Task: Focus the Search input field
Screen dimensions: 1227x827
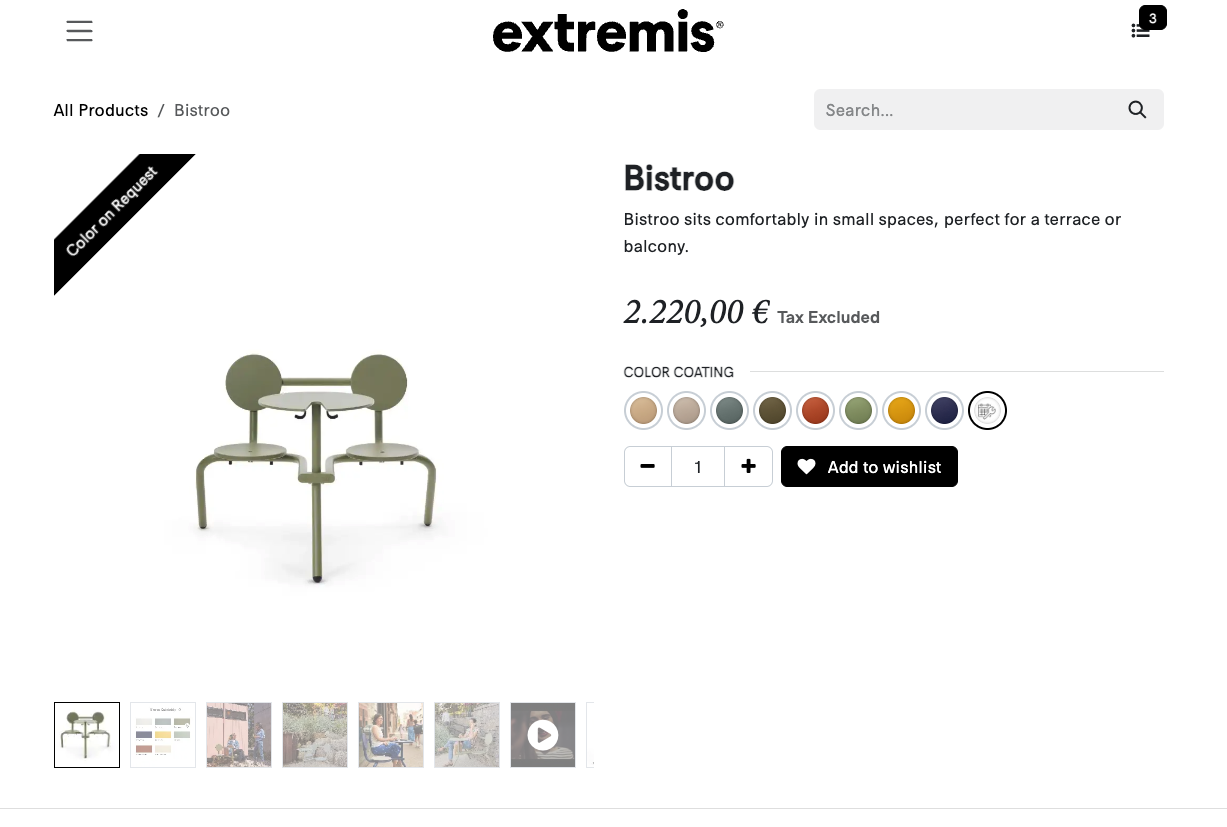Action: 965,110
